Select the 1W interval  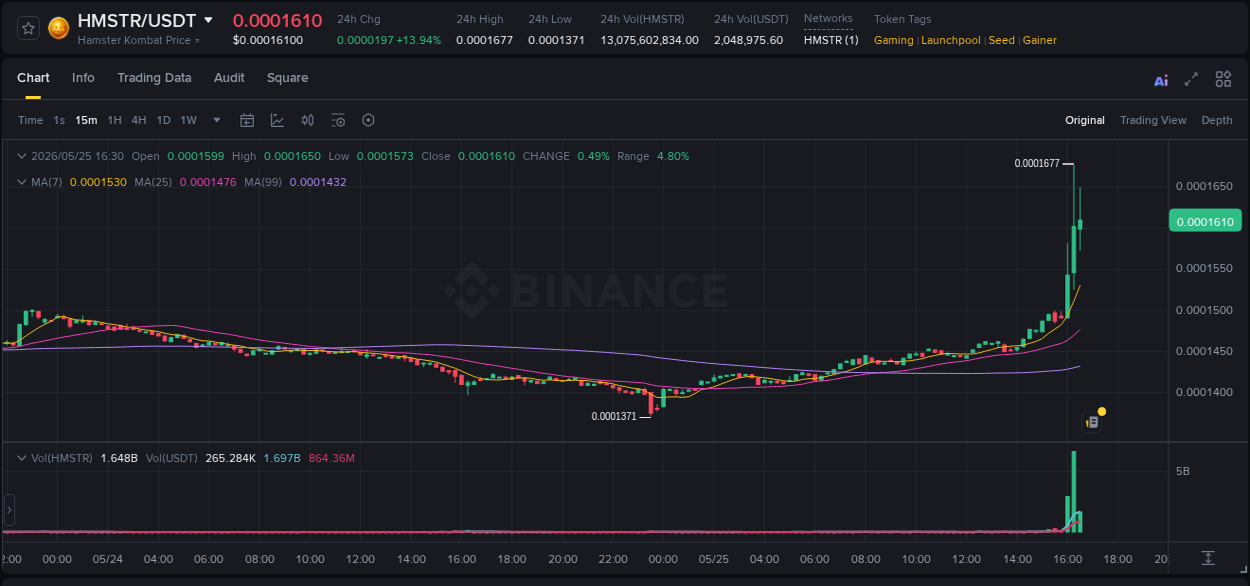(x=188, y=120)
